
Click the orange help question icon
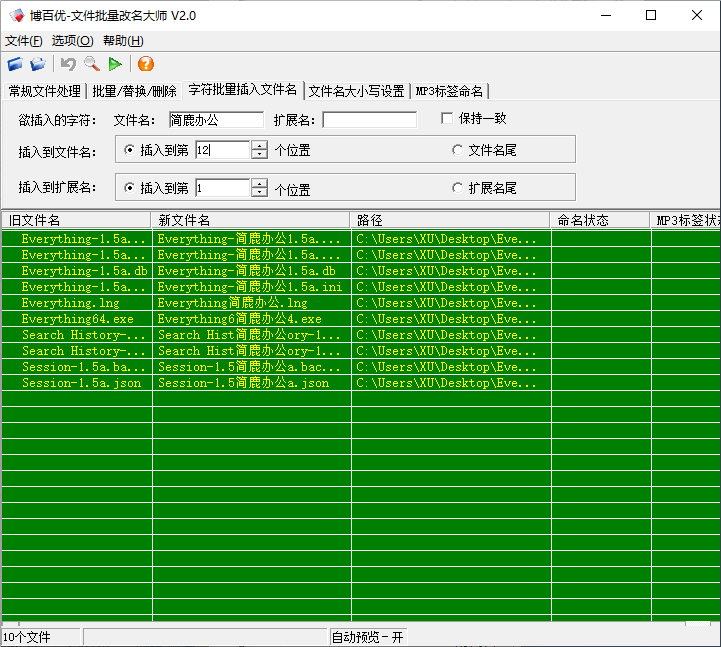[146, 64]
